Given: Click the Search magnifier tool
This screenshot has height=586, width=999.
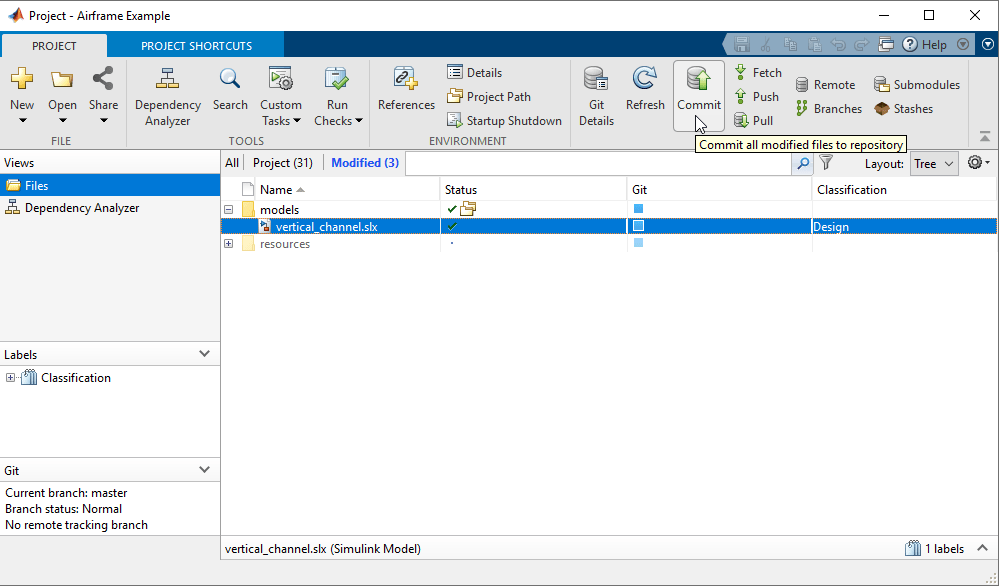Looking at the screenshot, I should click(x=230, y=89).
